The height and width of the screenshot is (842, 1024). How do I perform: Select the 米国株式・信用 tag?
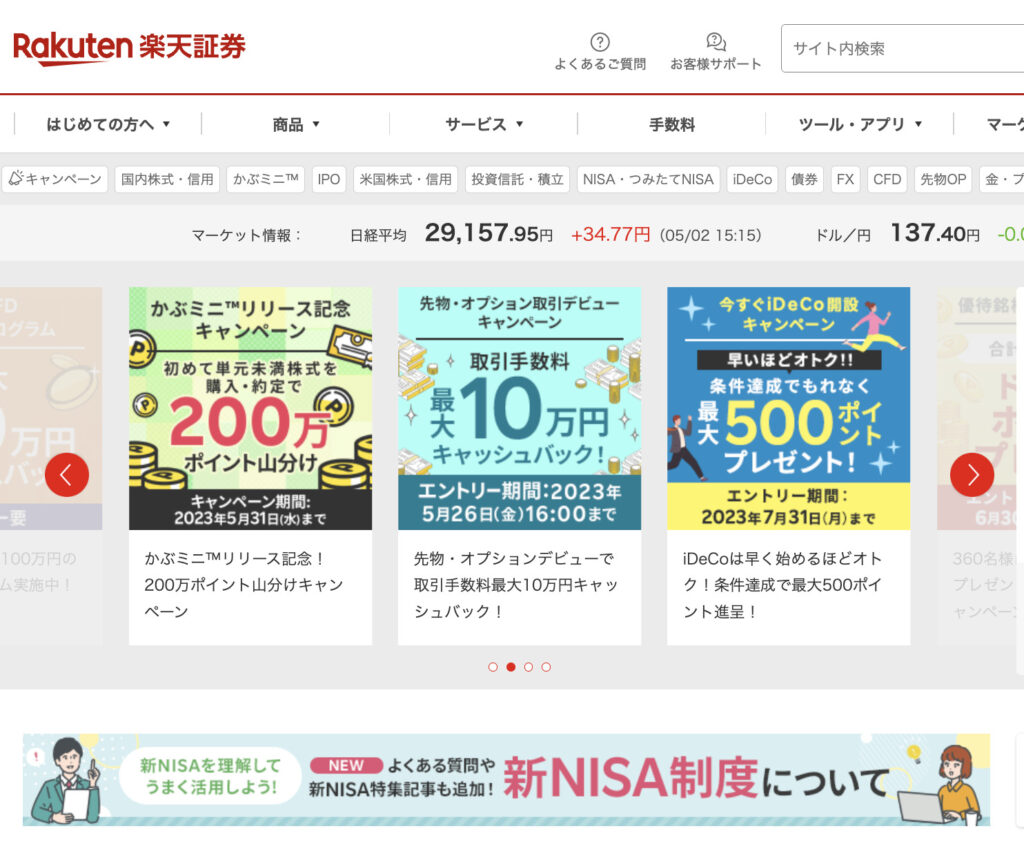point(406,179)
